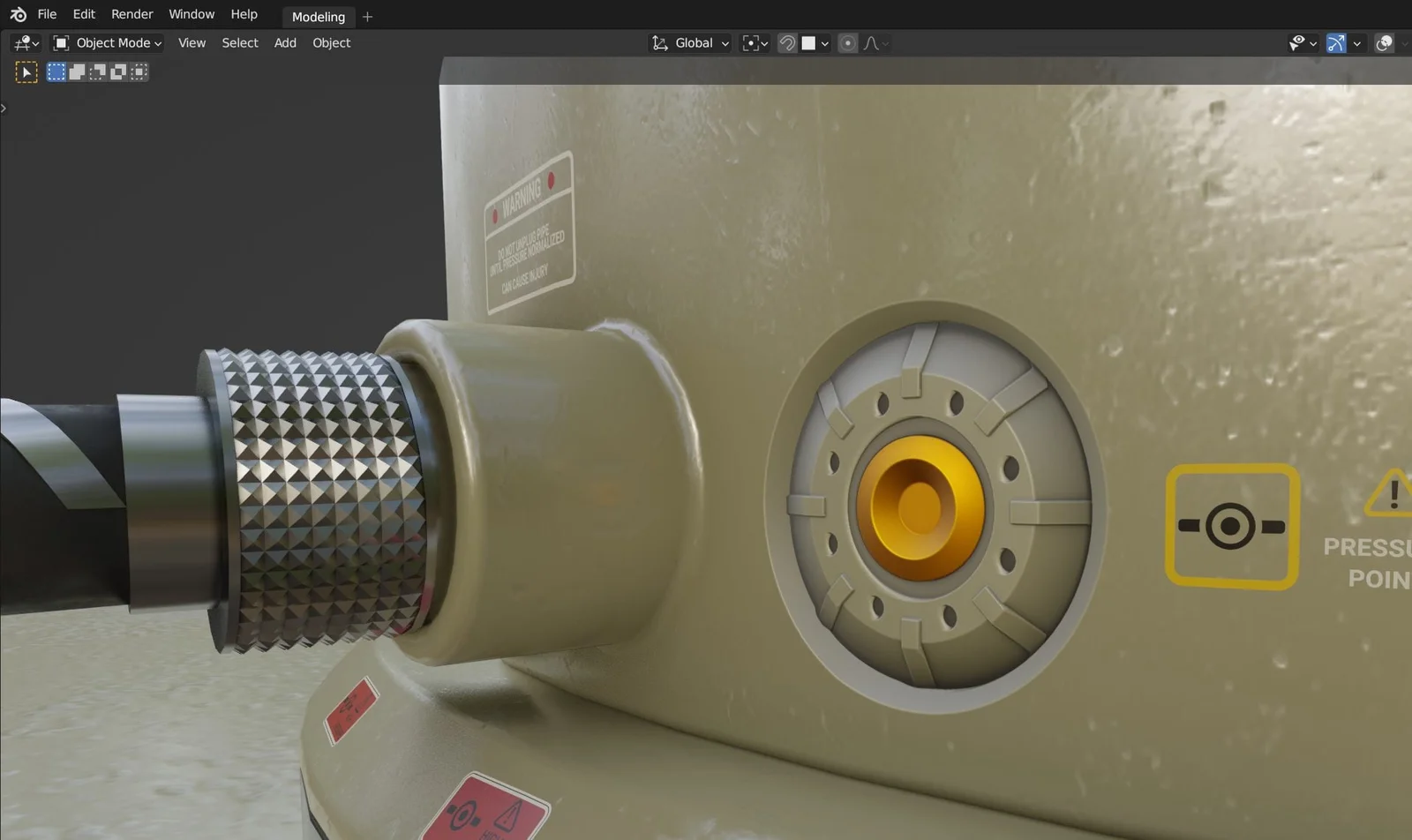This screenshot has width=1412, height=840.
Task: Expand the pivot point dropdown
Action: pos(755,43)
